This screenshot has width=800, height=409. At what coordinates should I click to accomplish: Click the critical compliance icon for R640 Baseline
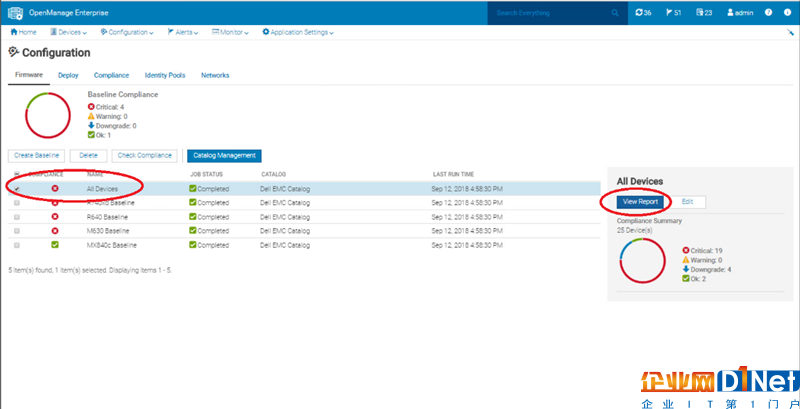click(x=55, y=217)
